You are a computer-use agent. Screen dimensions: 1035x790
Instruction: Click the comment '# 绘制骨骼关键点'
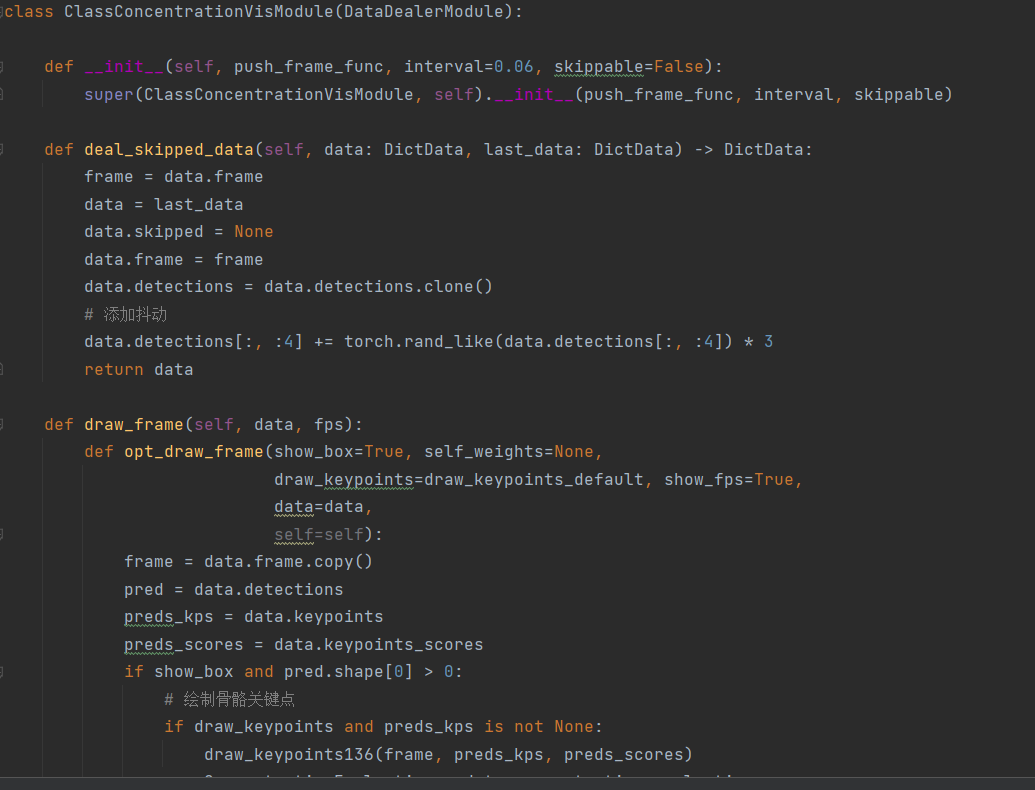click(x=229, y=700)
